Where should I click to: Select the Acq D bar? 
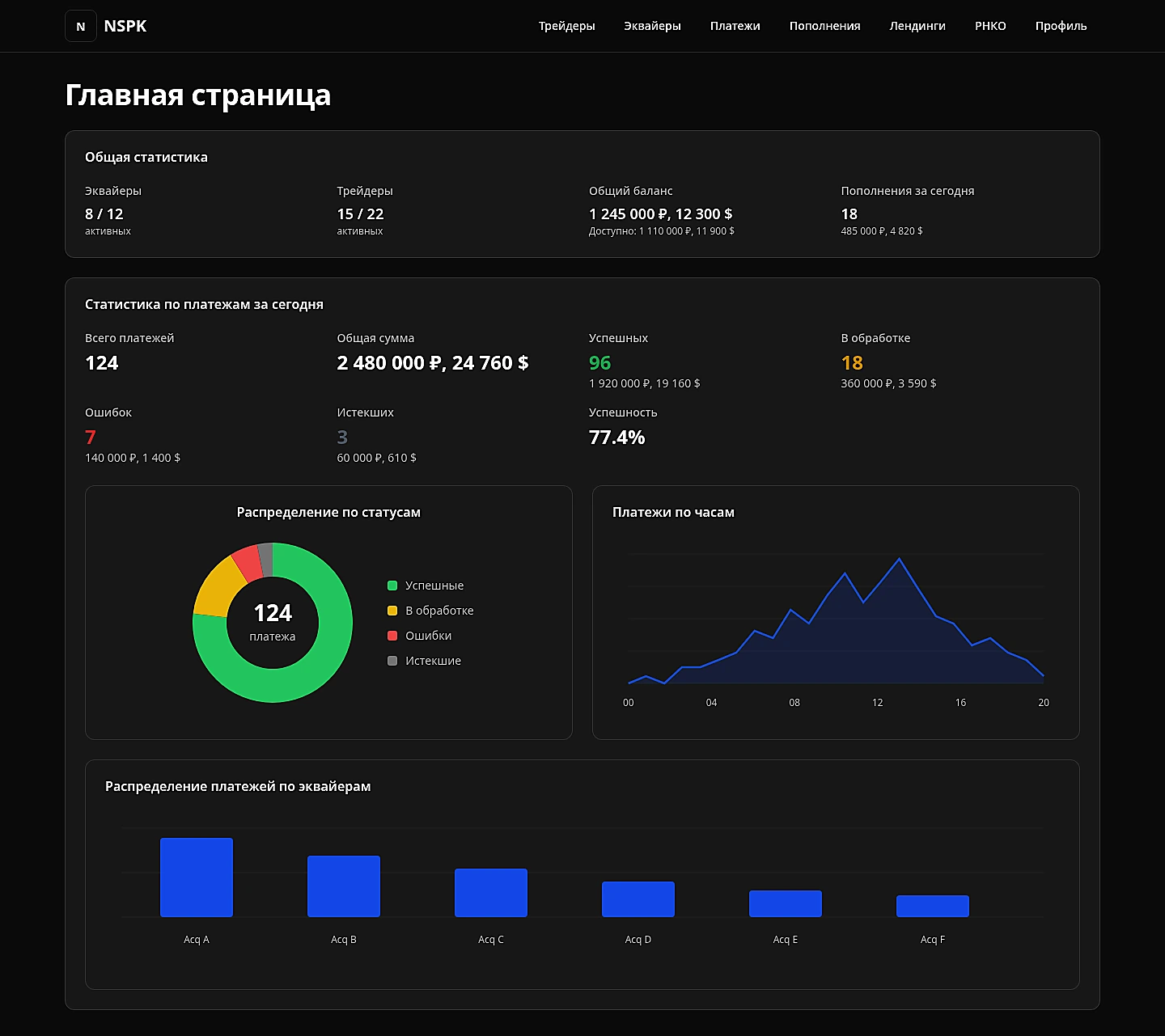coord(638,899)
